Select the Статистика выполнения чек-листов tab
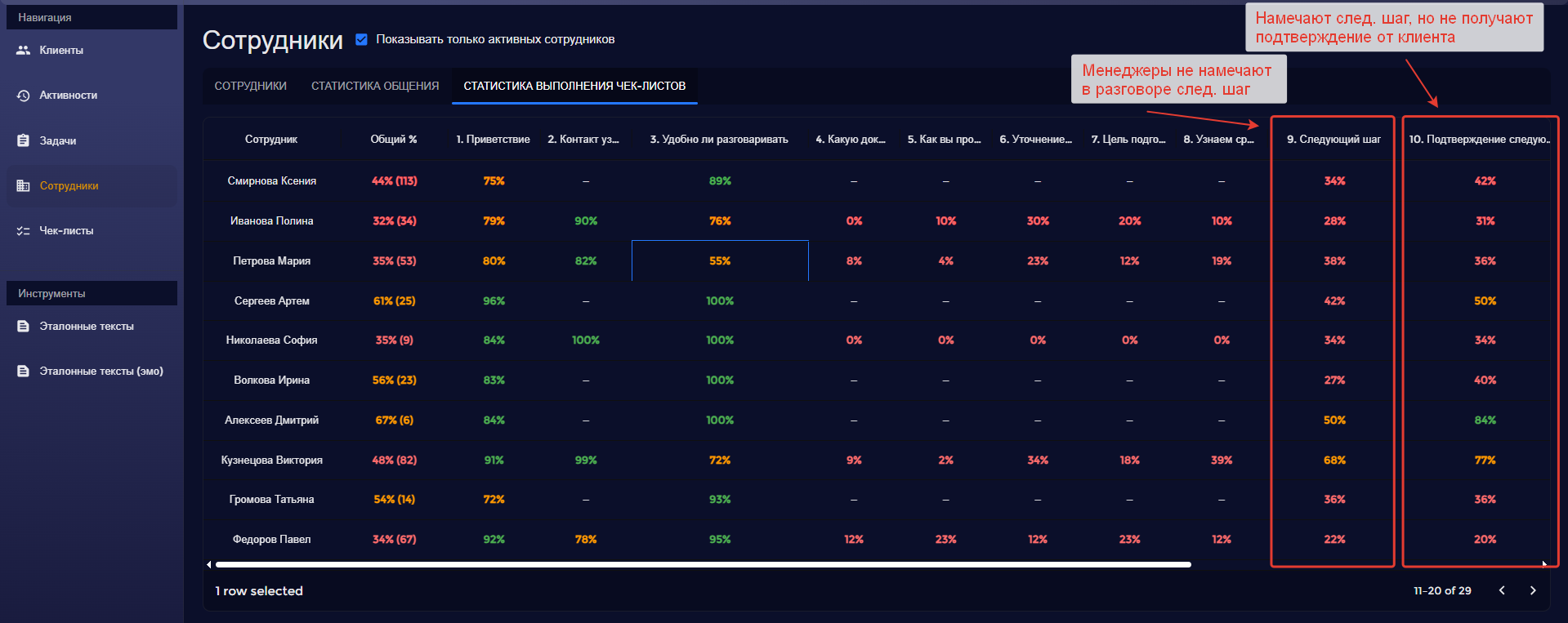Image resolution: width=1568 pixels, height=623 pixels. 574,86
